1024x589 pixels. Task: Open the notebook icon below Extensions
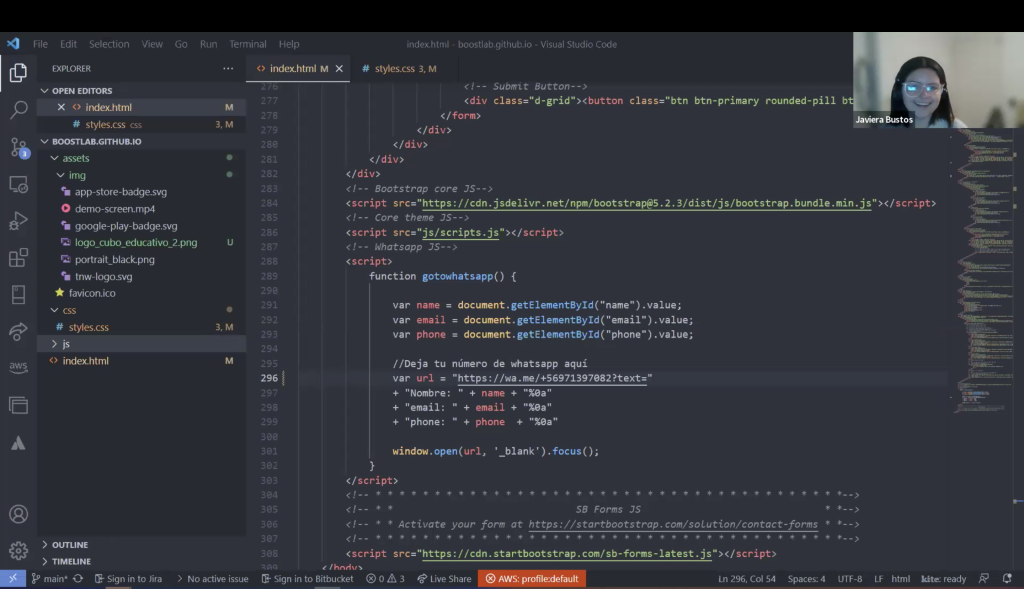(x=18, y=294)
